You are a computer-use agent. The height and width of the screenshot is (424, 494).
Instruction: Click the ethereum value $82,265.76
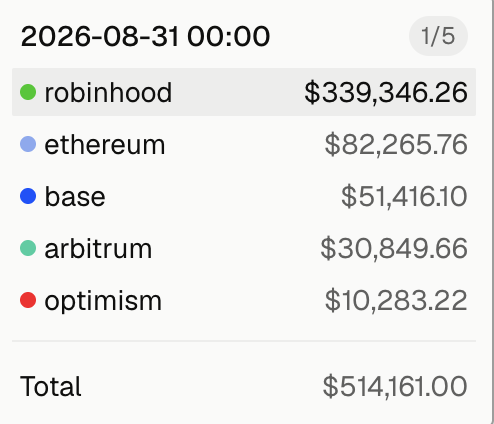[396, 145]
